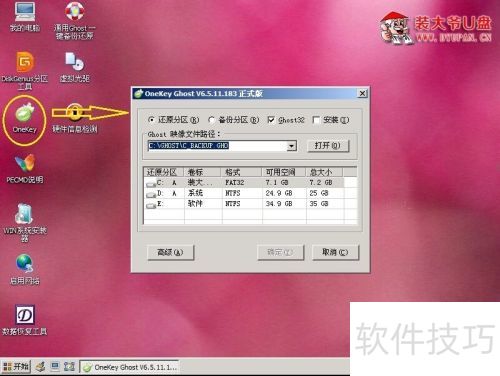Click the volume label column header

(203, 172)
